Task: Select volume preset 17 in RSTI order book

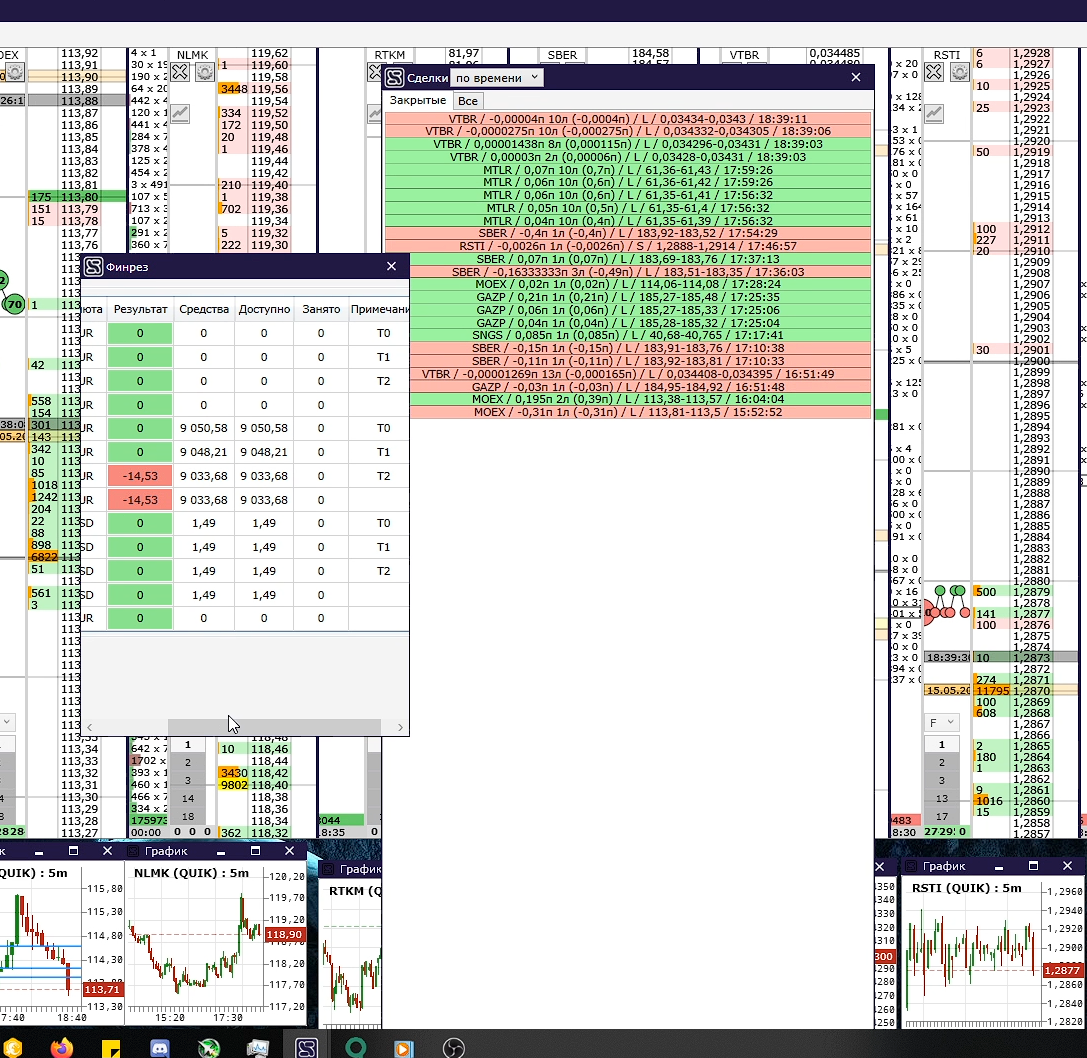Action: 941,817
